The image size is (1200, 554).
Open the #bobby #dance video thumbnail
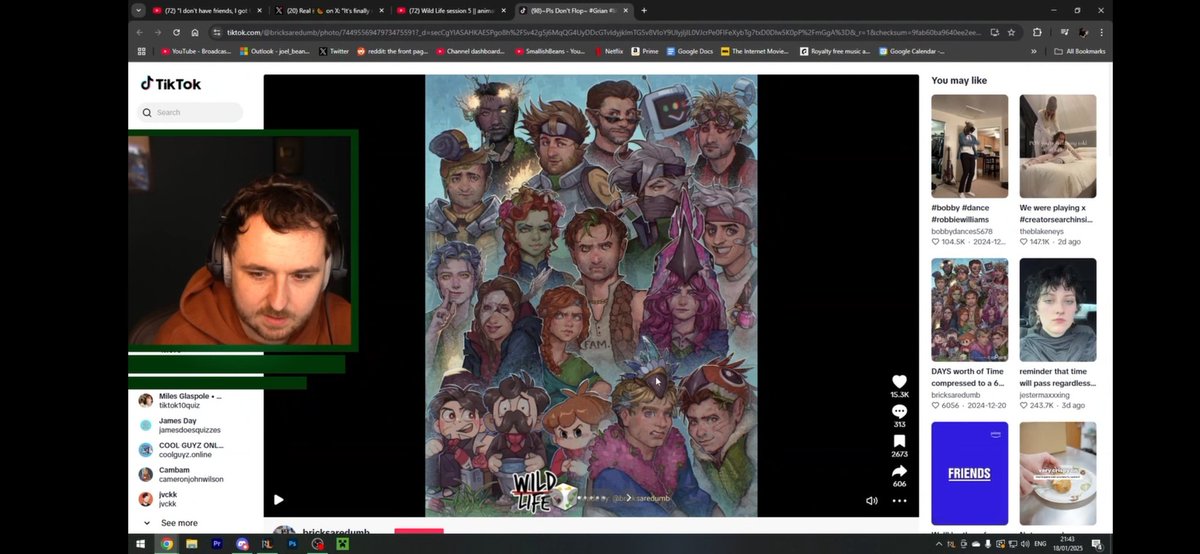click(x=969, y=146)
